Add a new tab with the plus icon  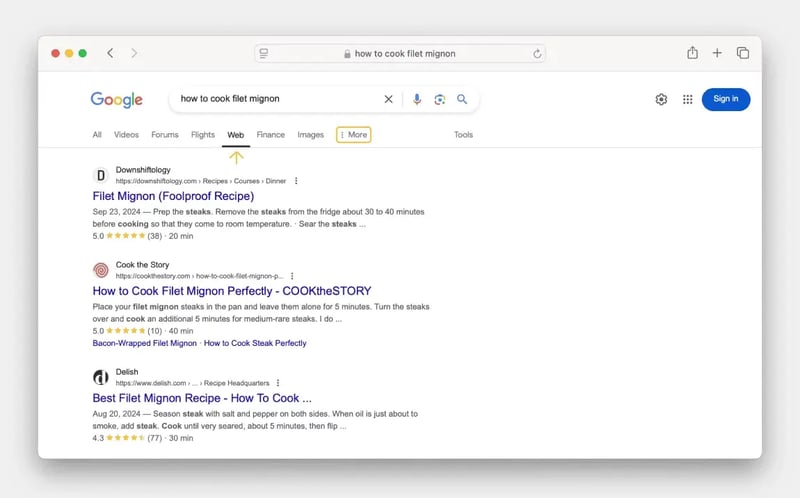coord(717,53)
